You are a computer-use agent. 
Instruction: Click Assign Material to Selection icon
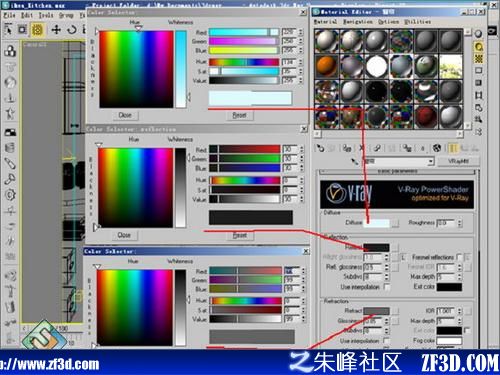(x=347, y=148)
